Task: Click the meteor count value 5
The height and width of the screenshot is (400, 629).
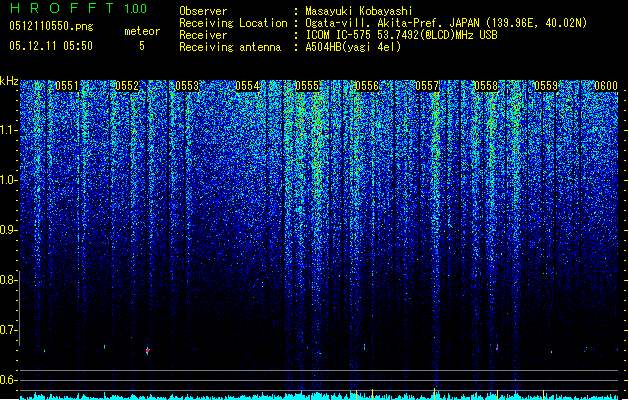Action: coord(142,46)
